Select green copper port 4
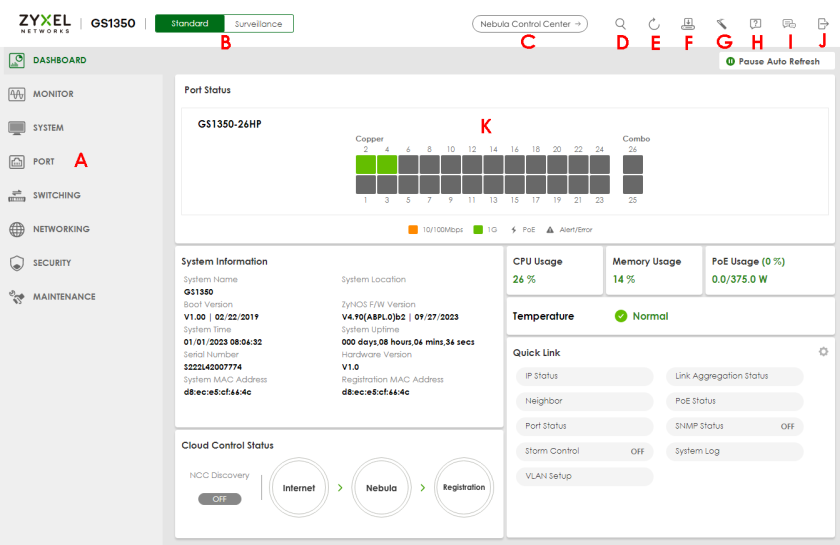The height and width of the screenshot is (545, 840). [x=387, y=165]
